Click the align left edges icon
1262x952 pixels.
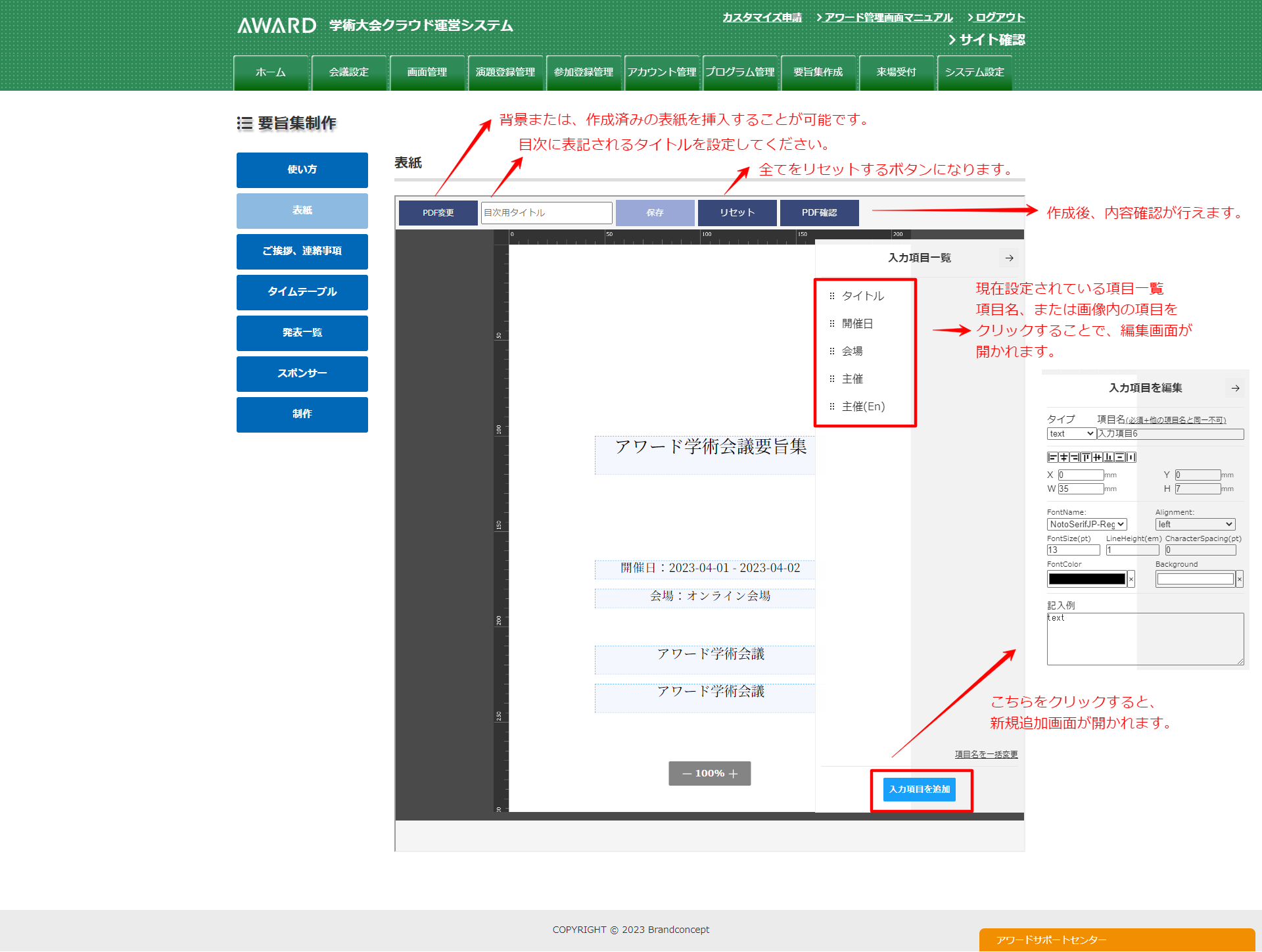[1052, 458]
